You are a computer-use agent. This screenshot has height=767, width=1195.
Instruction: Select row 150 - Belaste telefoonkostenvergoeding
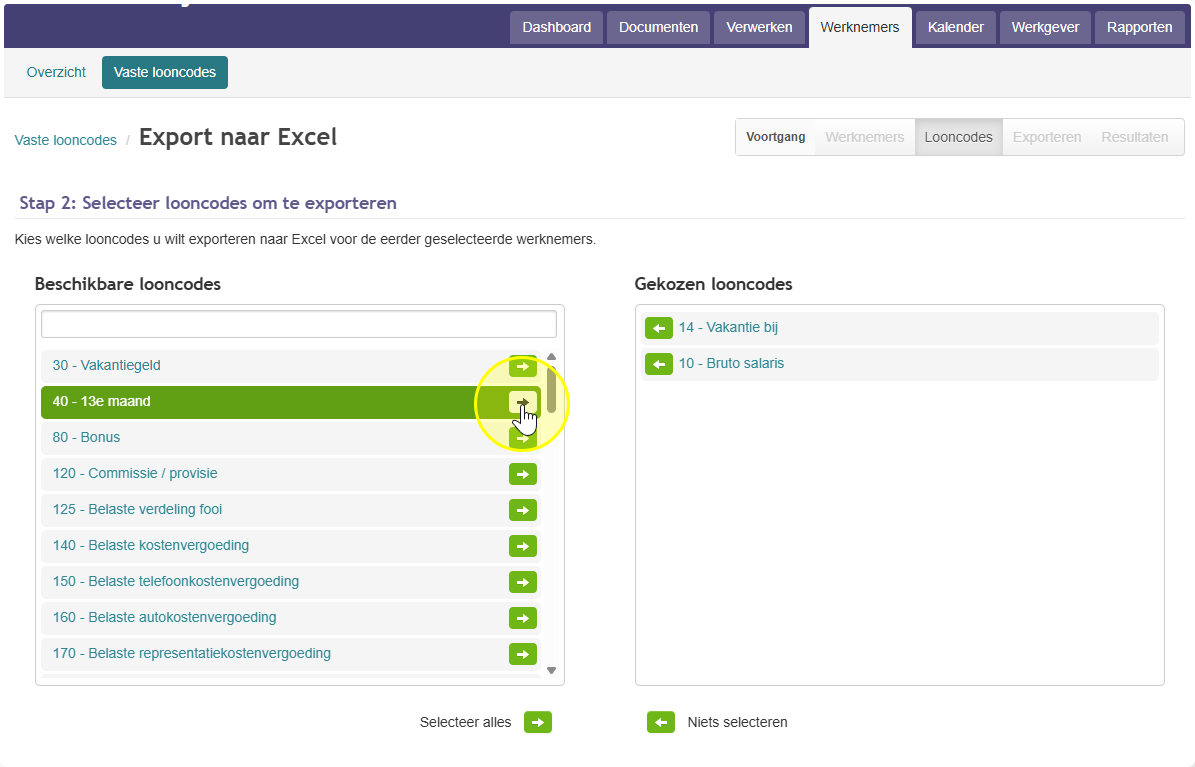(290, 581)
